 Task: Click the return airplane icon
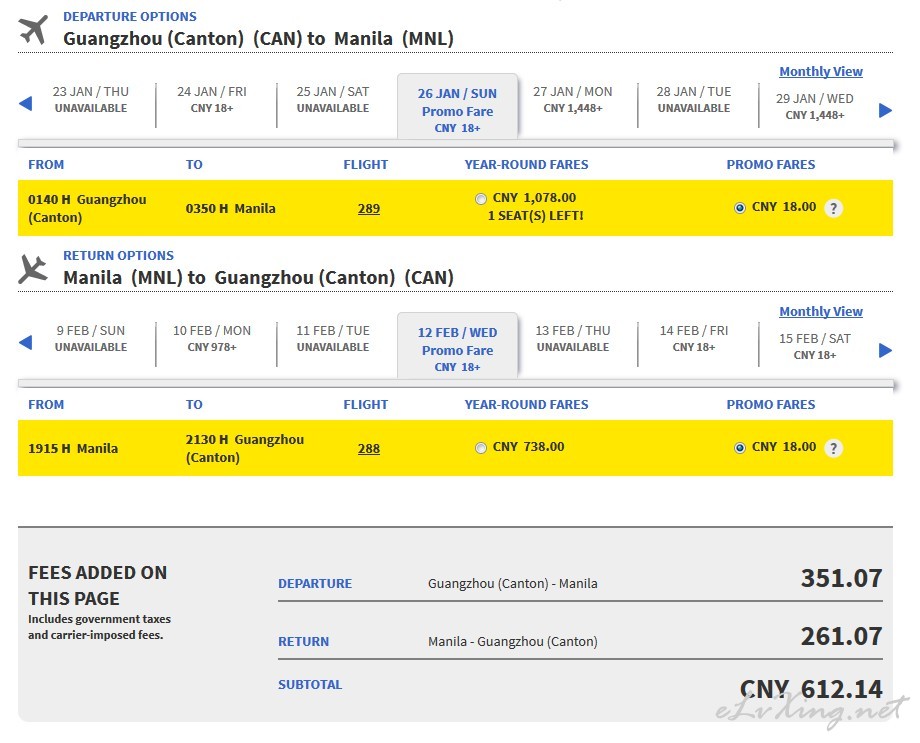(x=33, y=269)
